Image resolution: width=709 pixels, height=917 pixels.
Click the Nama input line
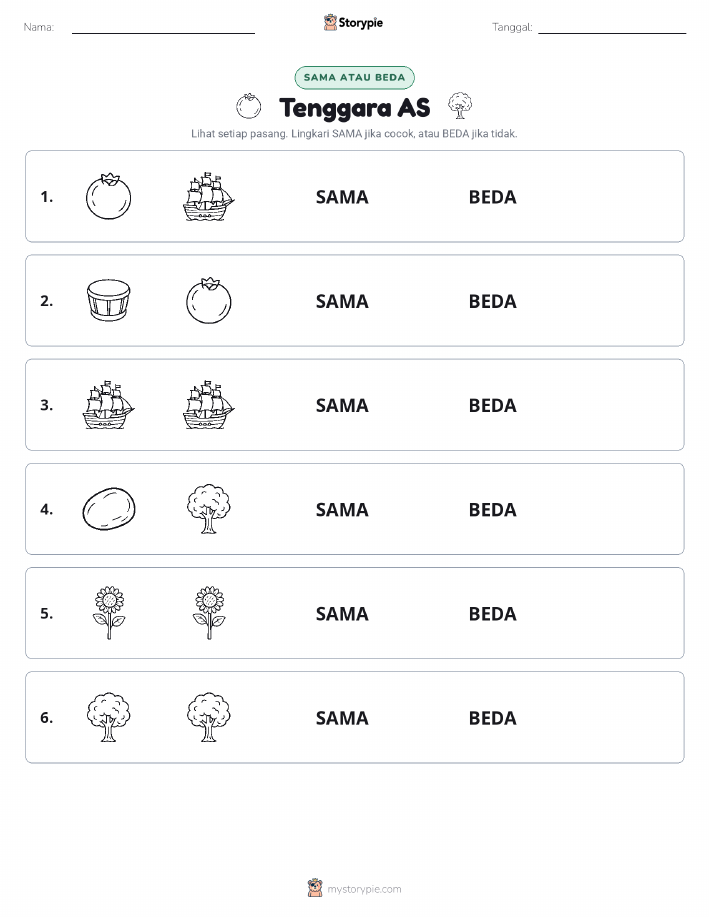163,27
